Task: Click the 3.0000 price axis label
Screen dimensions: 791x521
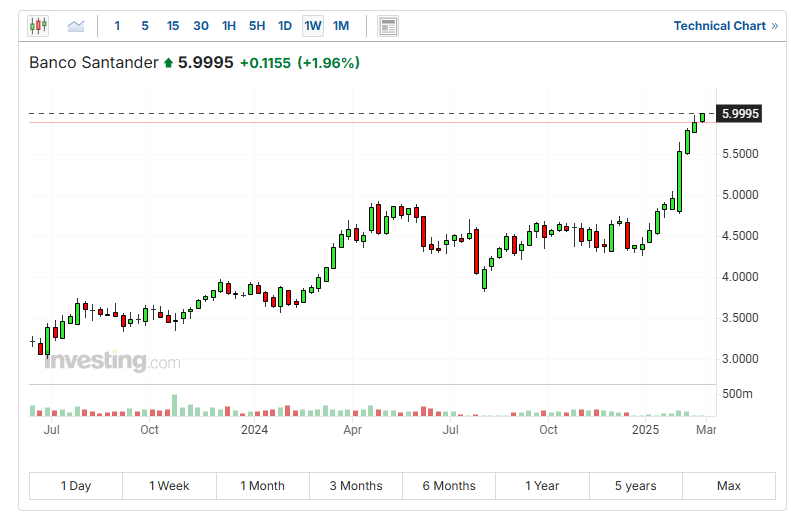Action: 740,359
